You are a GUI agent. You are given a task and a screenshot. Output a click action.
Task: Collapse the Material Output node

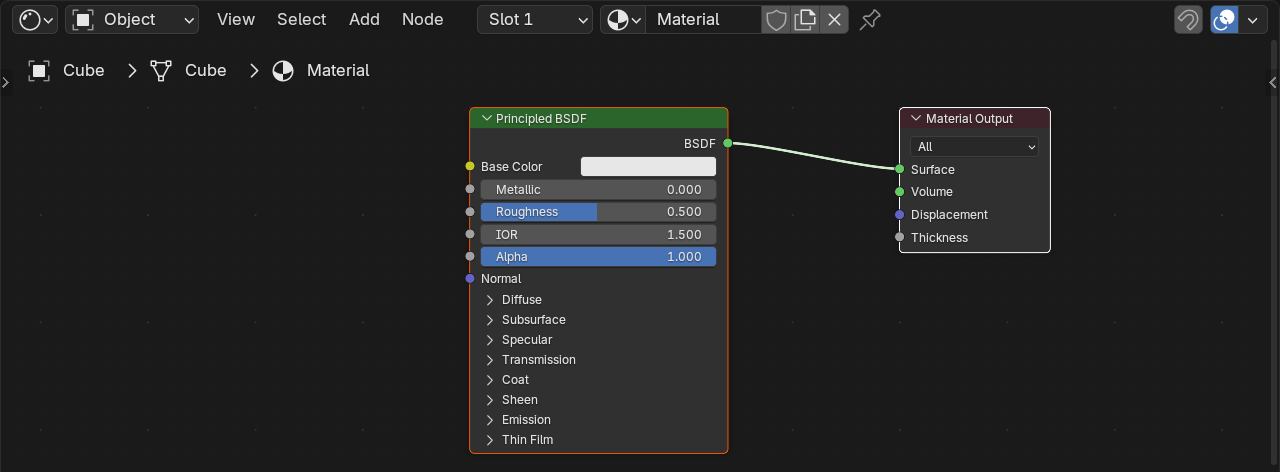[x=916, y=118]
